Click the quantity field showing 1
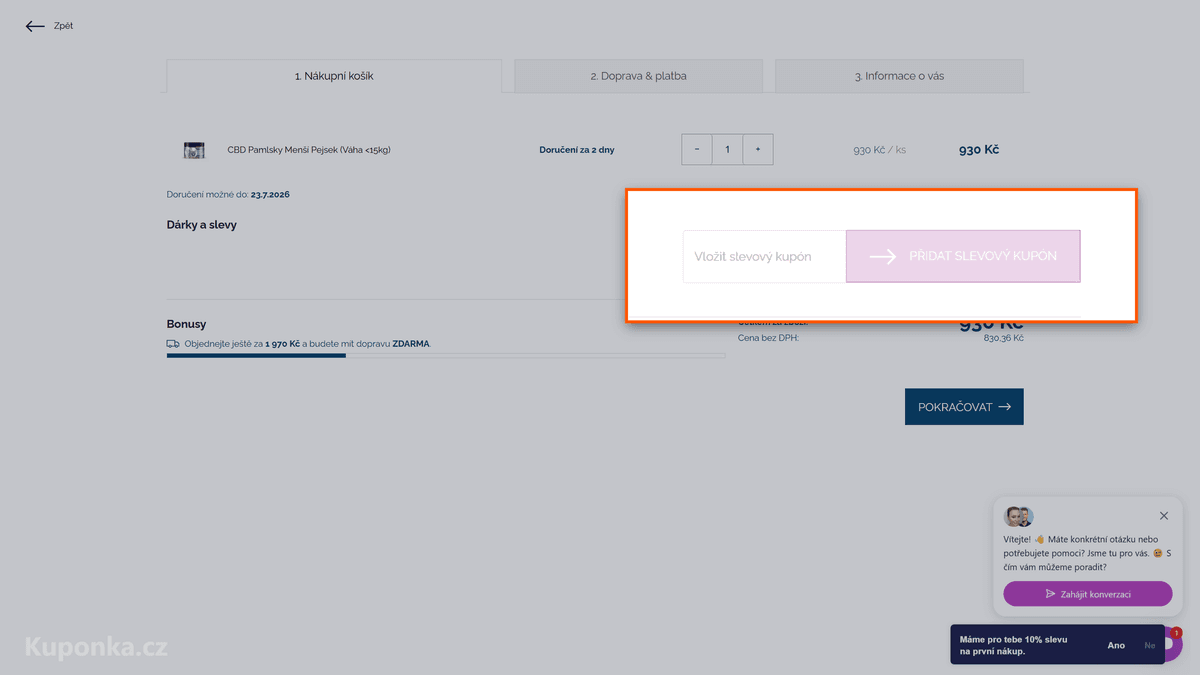This screenshot has width=1200, height=675. (x=727, y=150)
